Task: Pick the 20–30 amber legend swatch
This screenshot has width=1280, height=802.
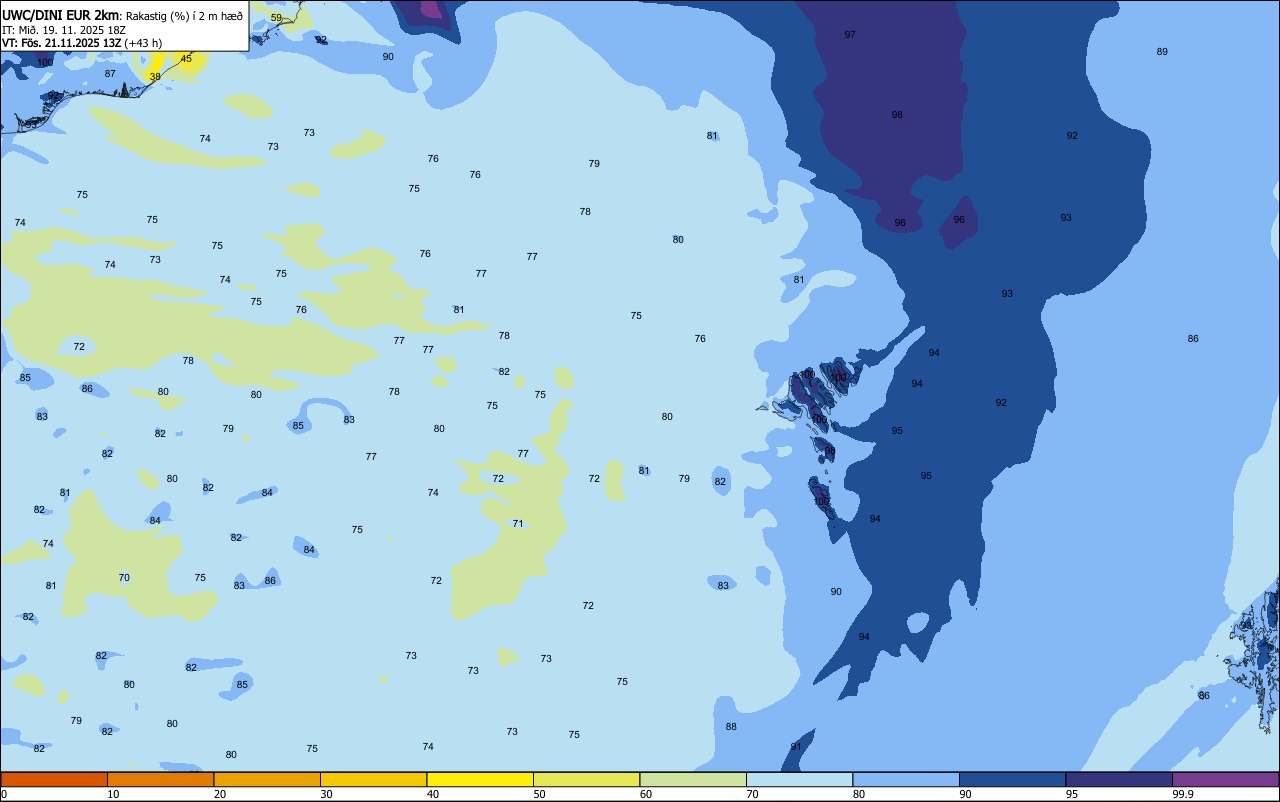Action: click(267, 779)
